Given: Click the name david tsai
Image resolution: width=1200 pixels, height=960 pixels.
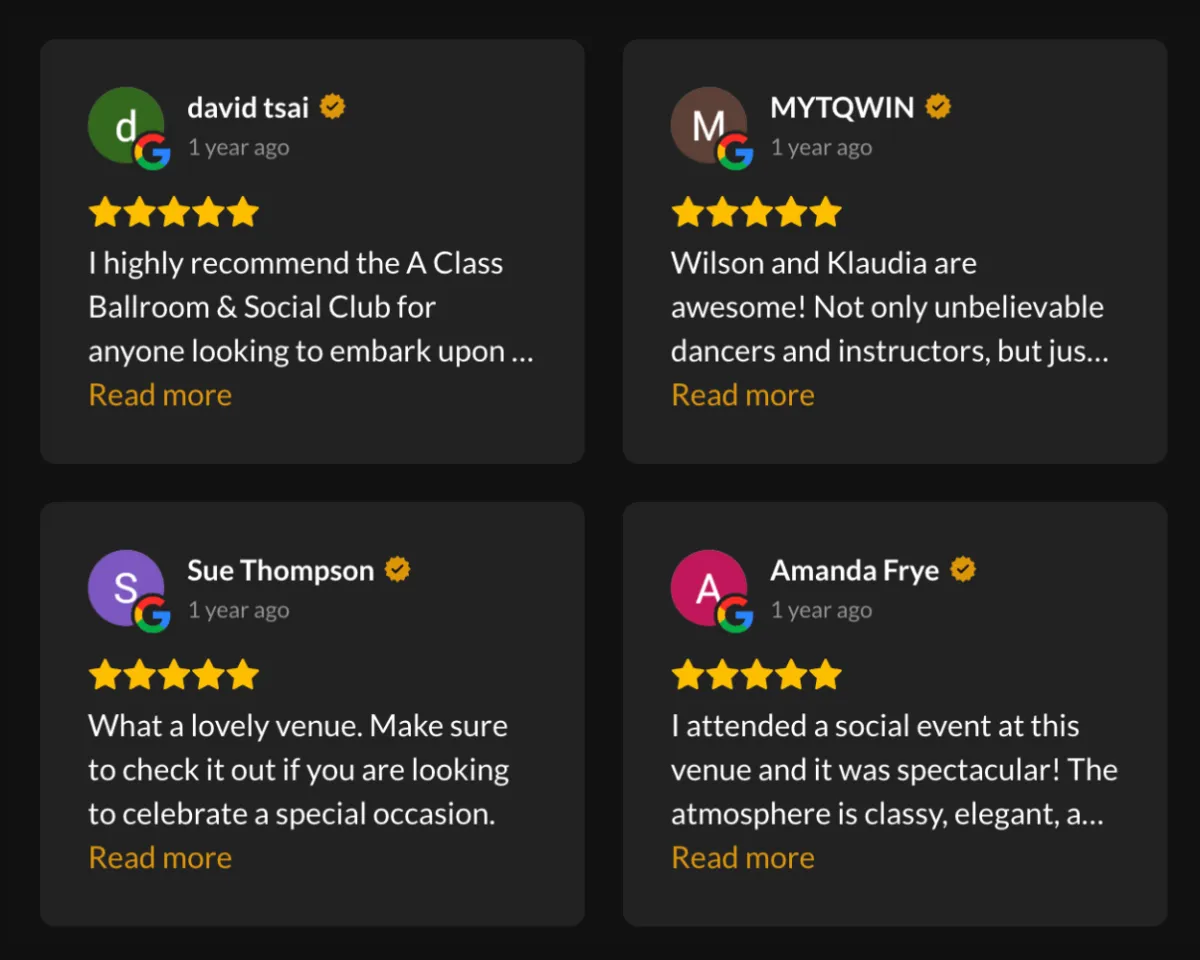Looking at the screenshot, I should [x=248, y=107].
